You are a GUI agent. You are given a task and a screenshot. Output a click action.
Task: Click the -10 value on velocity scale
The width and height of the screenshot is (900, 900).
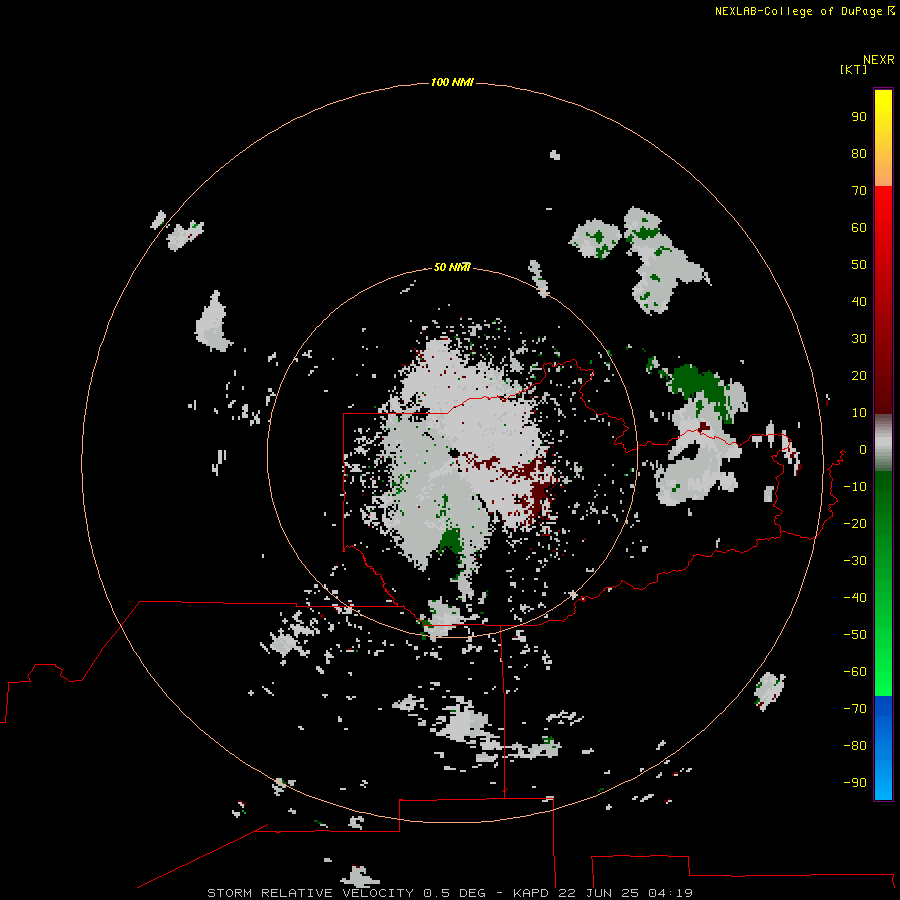click(855, 487)
